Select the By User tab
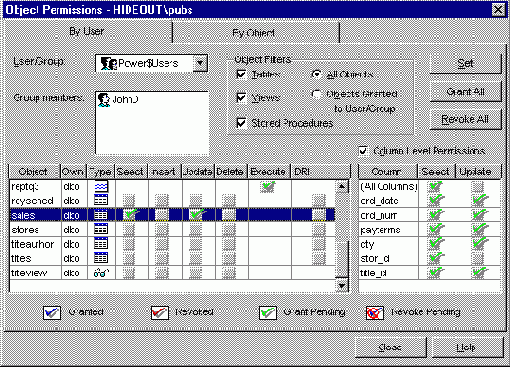Image resolution: width=510 pixels, height=367 pixels. tap(88, 32)
